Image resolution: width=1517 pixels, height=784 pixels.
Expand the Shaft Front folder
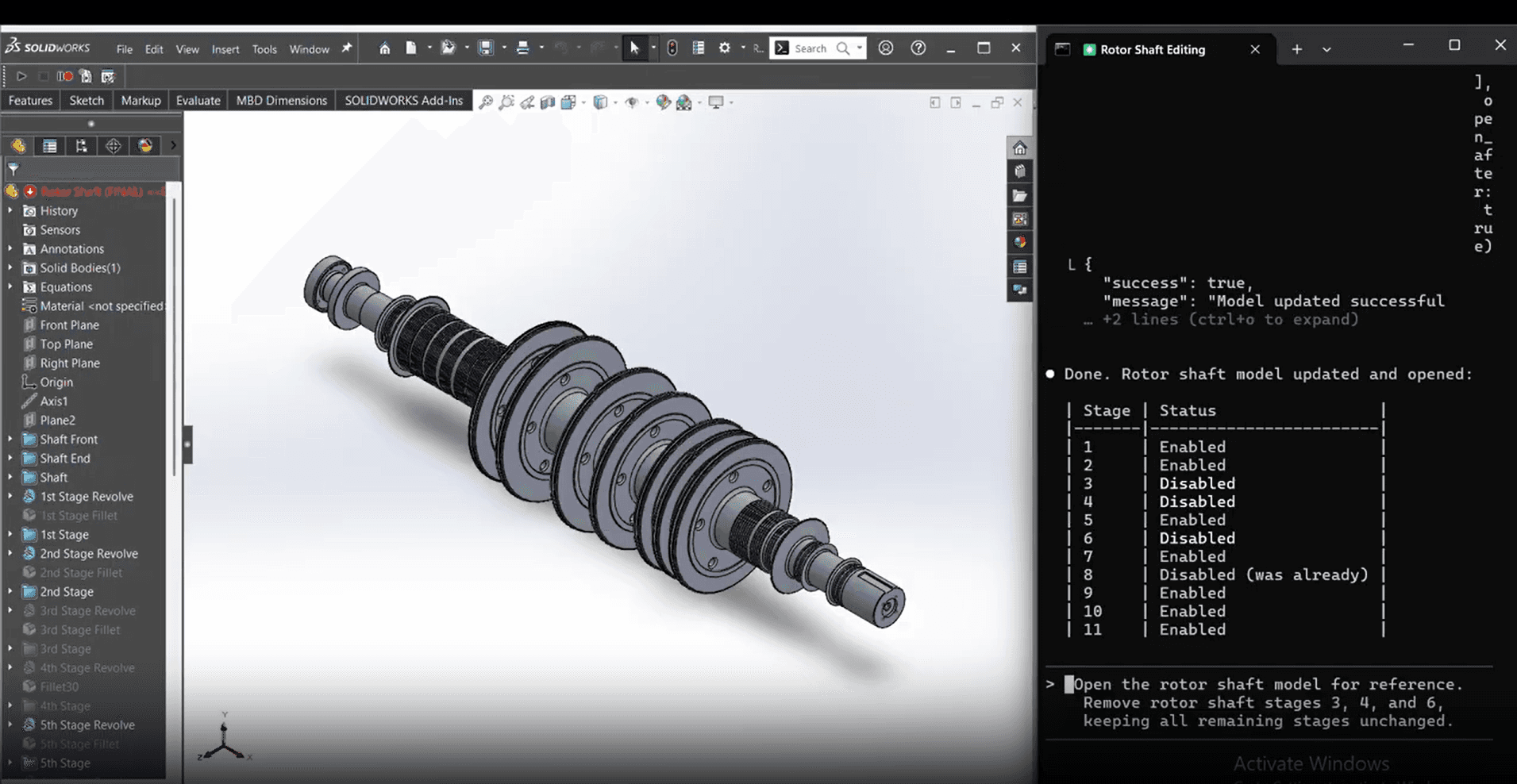click(10, 440)
